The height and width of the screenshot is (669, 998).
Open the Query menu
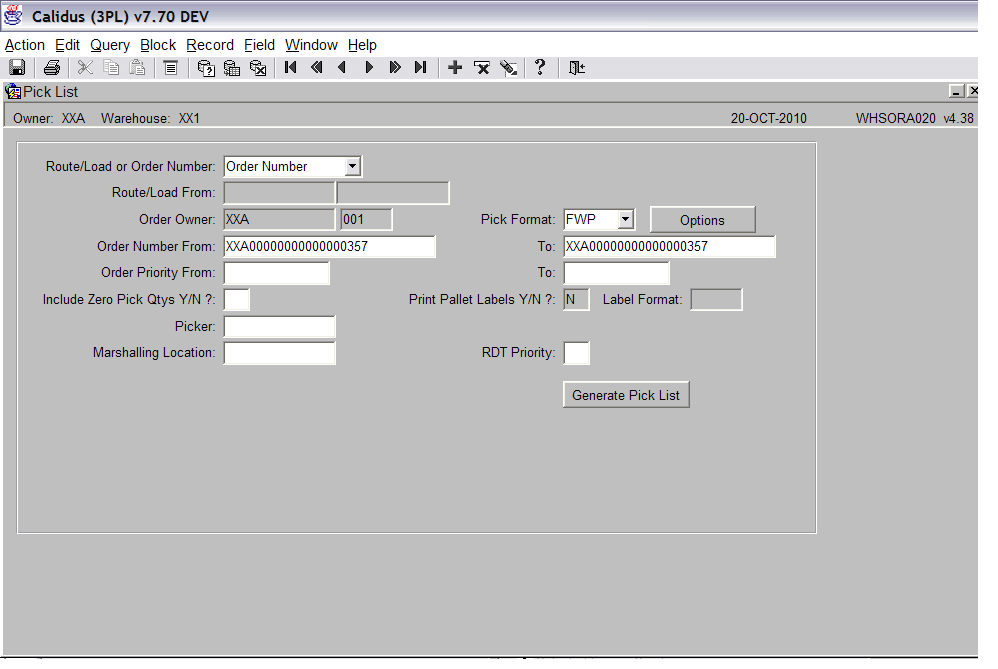(x=110, y=45)
